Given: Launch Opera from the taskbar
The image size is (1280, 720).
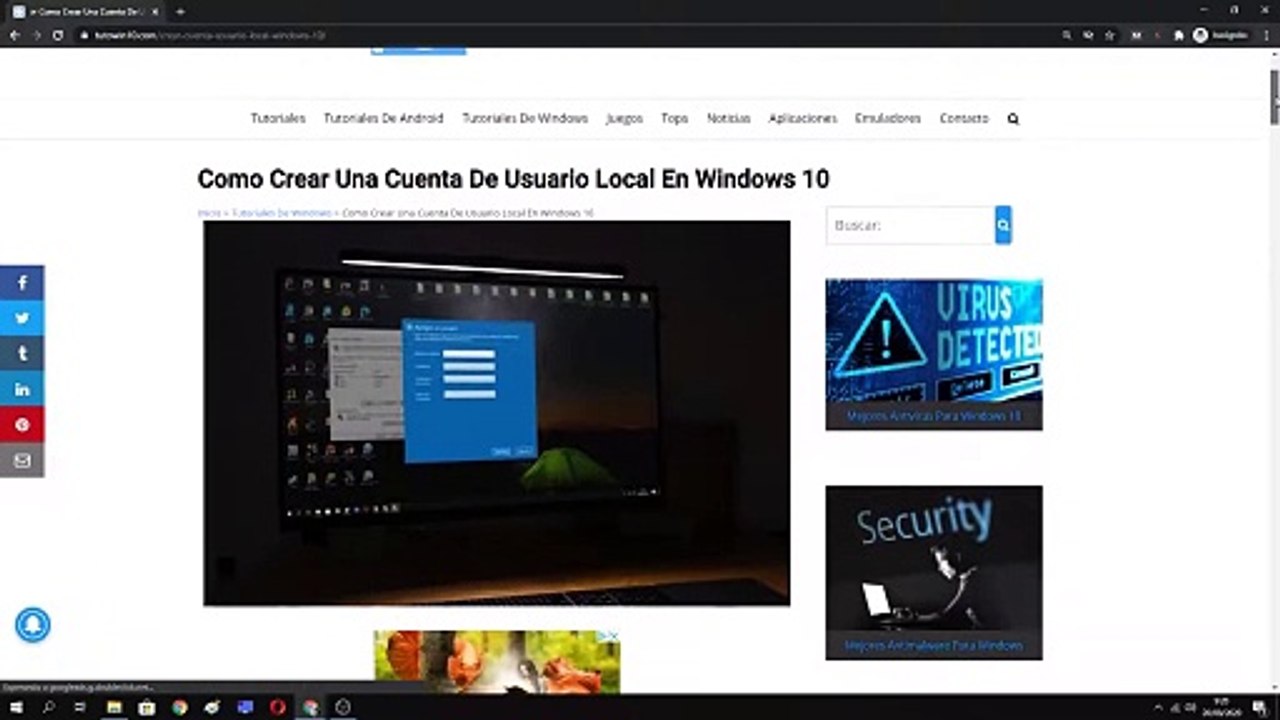Looking at the screenshot, I should pos(278,707).
